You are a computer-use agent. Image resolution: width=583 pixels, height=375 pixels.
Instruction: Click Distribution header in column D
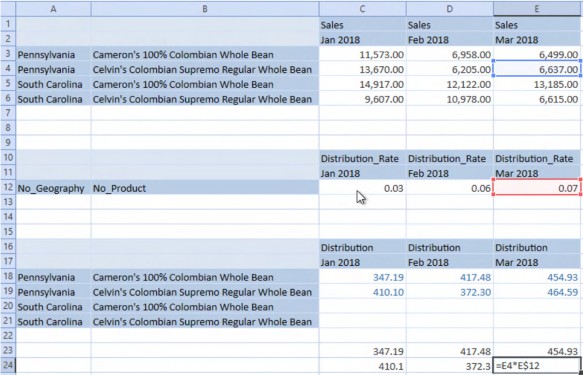pos(450,247)
